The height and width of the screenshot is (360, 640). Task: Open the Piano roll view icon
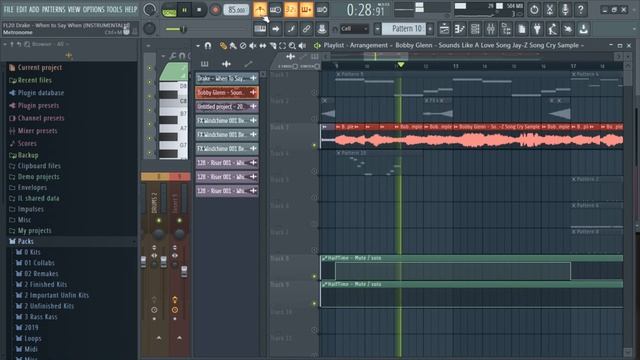click(460, 29)
